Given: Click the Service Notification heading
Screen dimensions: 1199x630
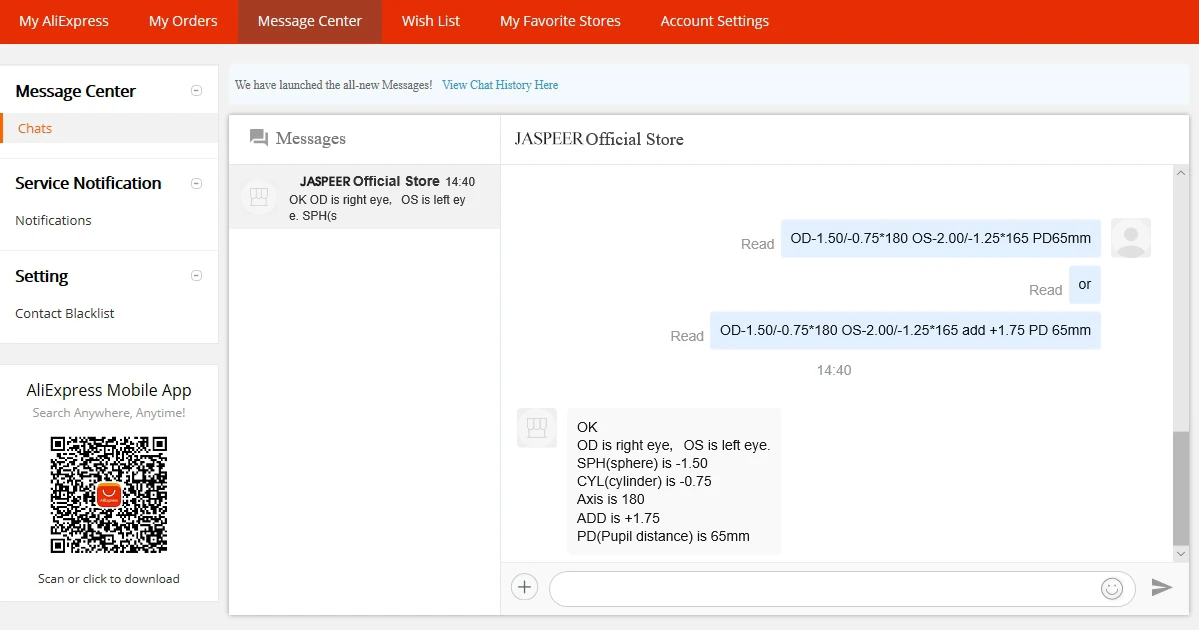Looking at the screenshot, I should pyautogui.click(x=88, y=183).
